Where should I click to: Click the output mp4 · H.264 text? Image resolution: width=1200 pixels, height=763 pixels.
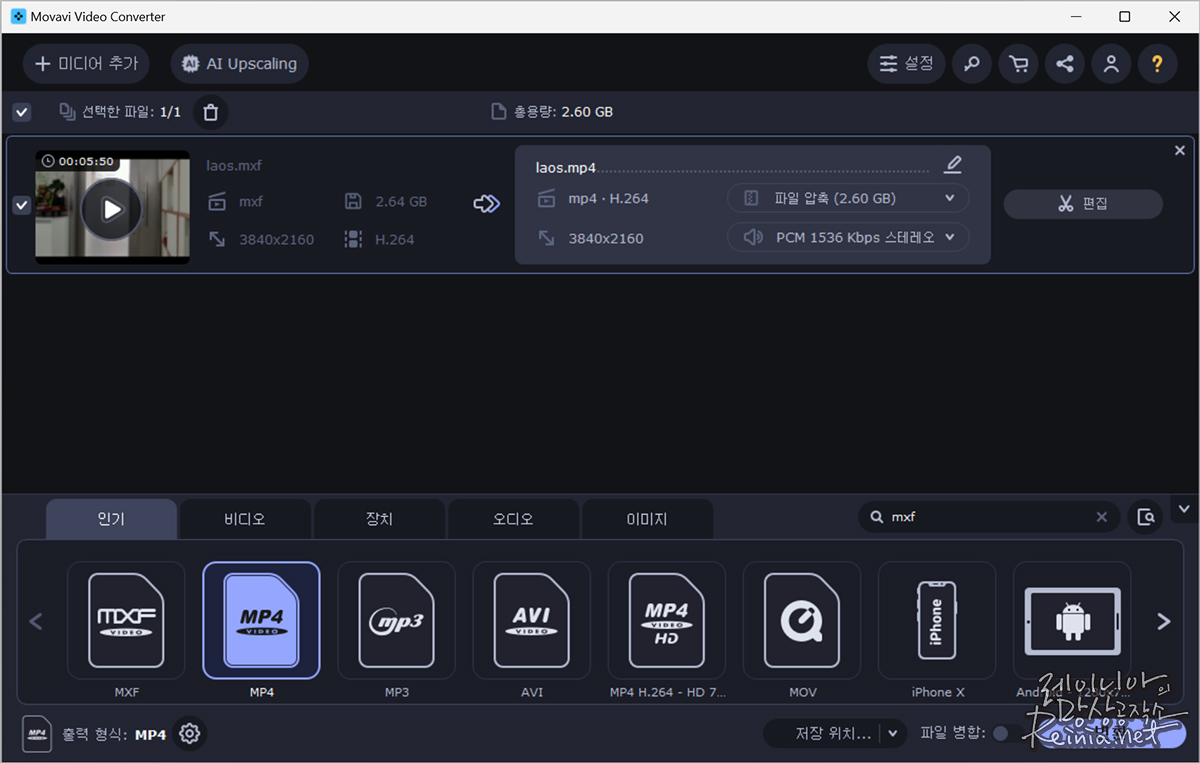click(x=608, y=198)
